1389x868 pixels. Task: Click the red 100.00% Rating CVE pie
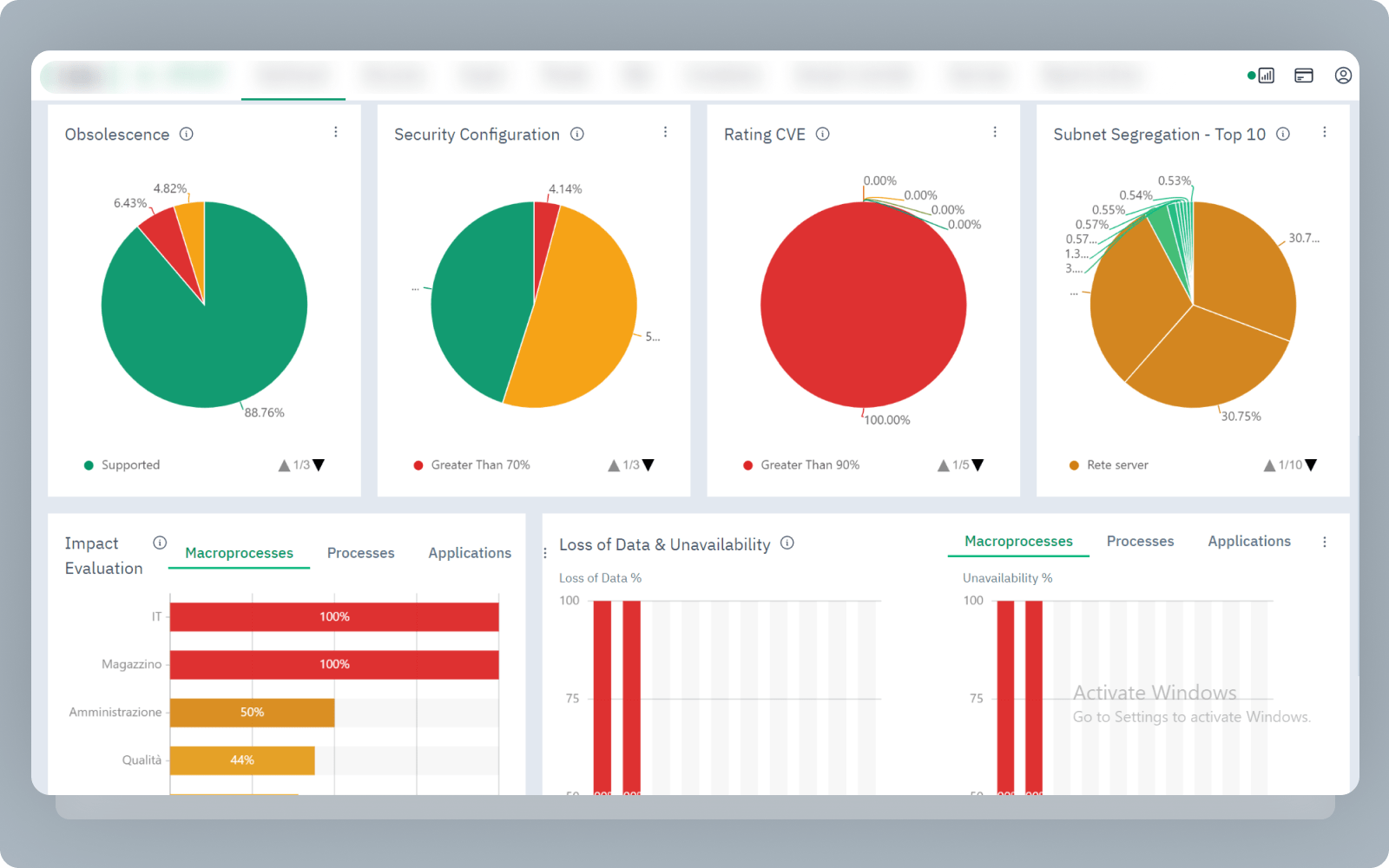tap(864, 305)
